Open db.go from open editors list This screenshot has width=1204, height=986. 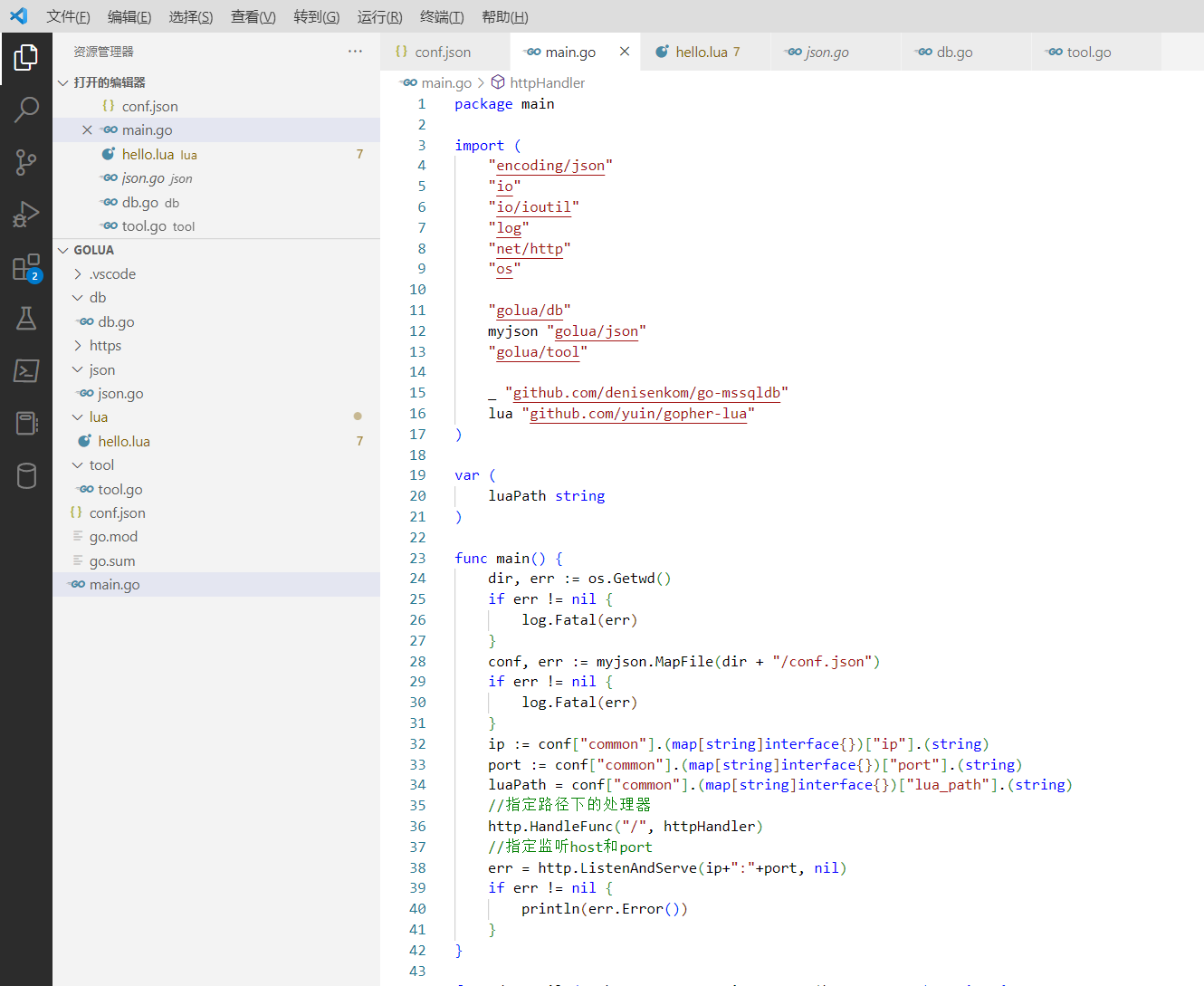coord(216,202)
